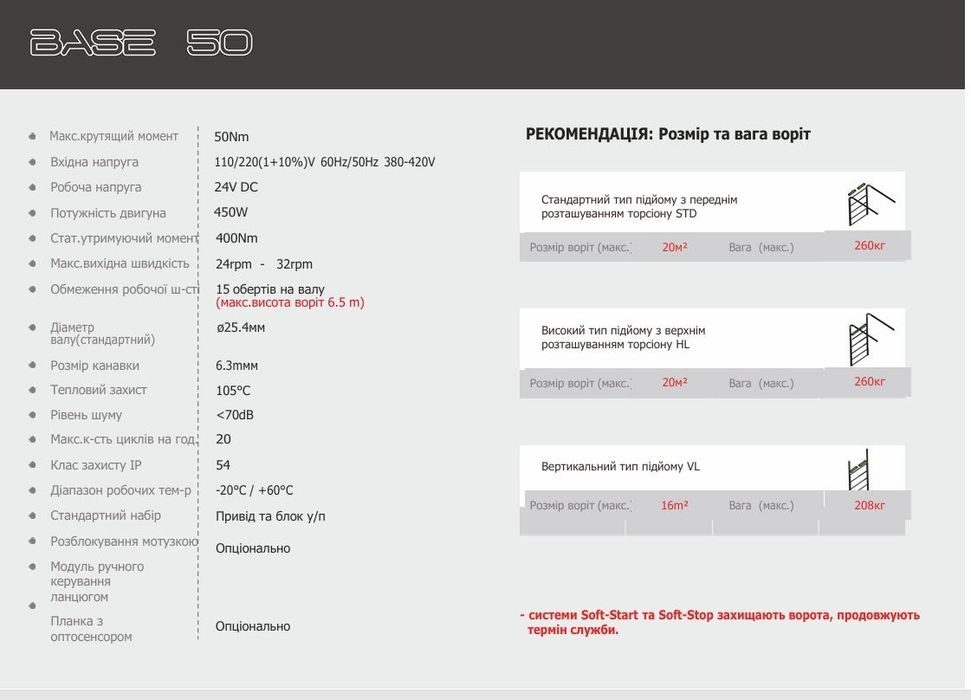This screenshot has height=700, width=971.
Task: Click the bullet beside Клас захисту IP
Action: pos(32,465)
